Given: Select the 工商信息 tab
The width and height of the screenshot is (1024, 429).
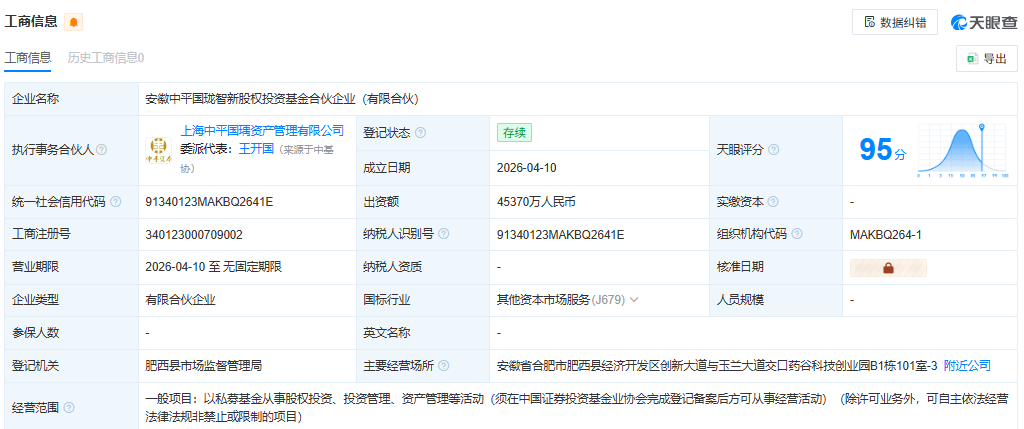Looking at the screenshot, I should (x=27, y=57).
